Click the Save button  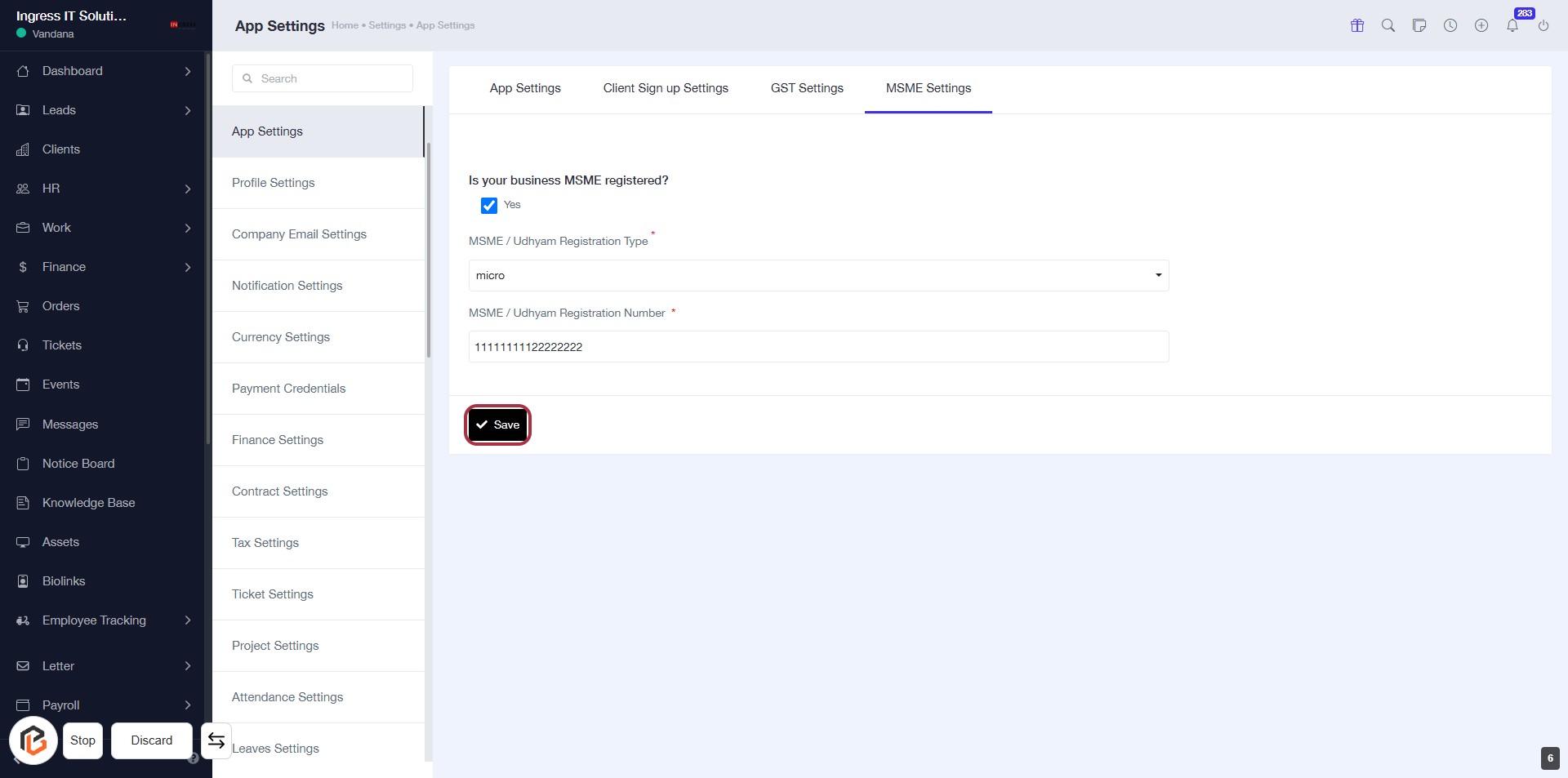[x=497, y=425]
